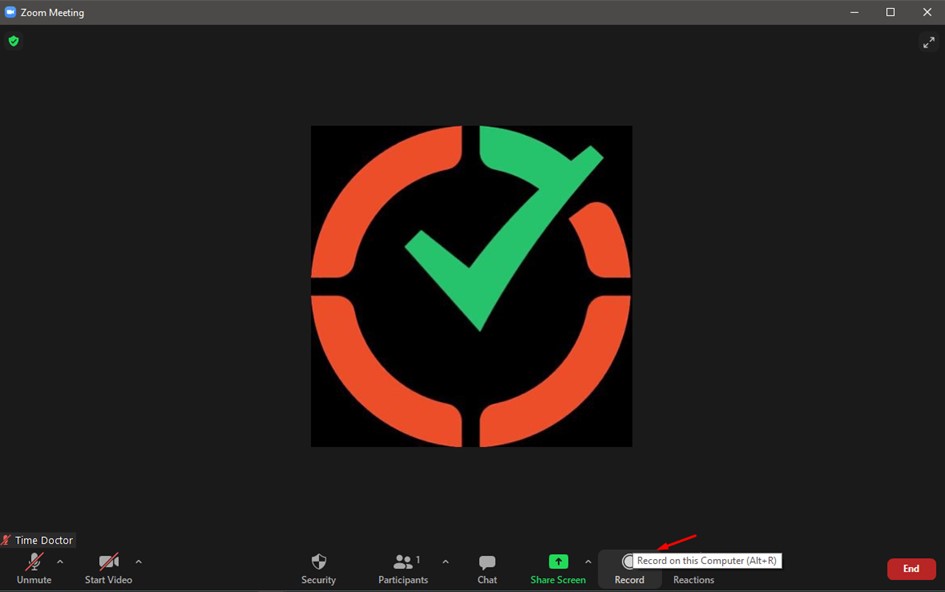Click the Zoom logo in title bar

(11, 12)
